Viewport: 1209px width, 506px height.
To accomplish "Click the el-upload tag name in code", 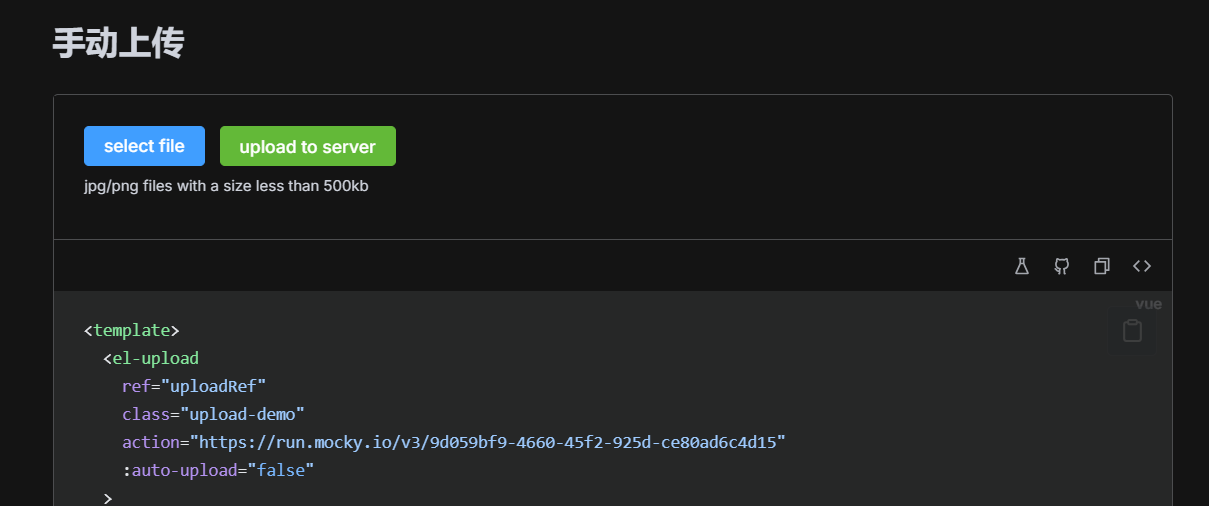I will pos(155,358).
